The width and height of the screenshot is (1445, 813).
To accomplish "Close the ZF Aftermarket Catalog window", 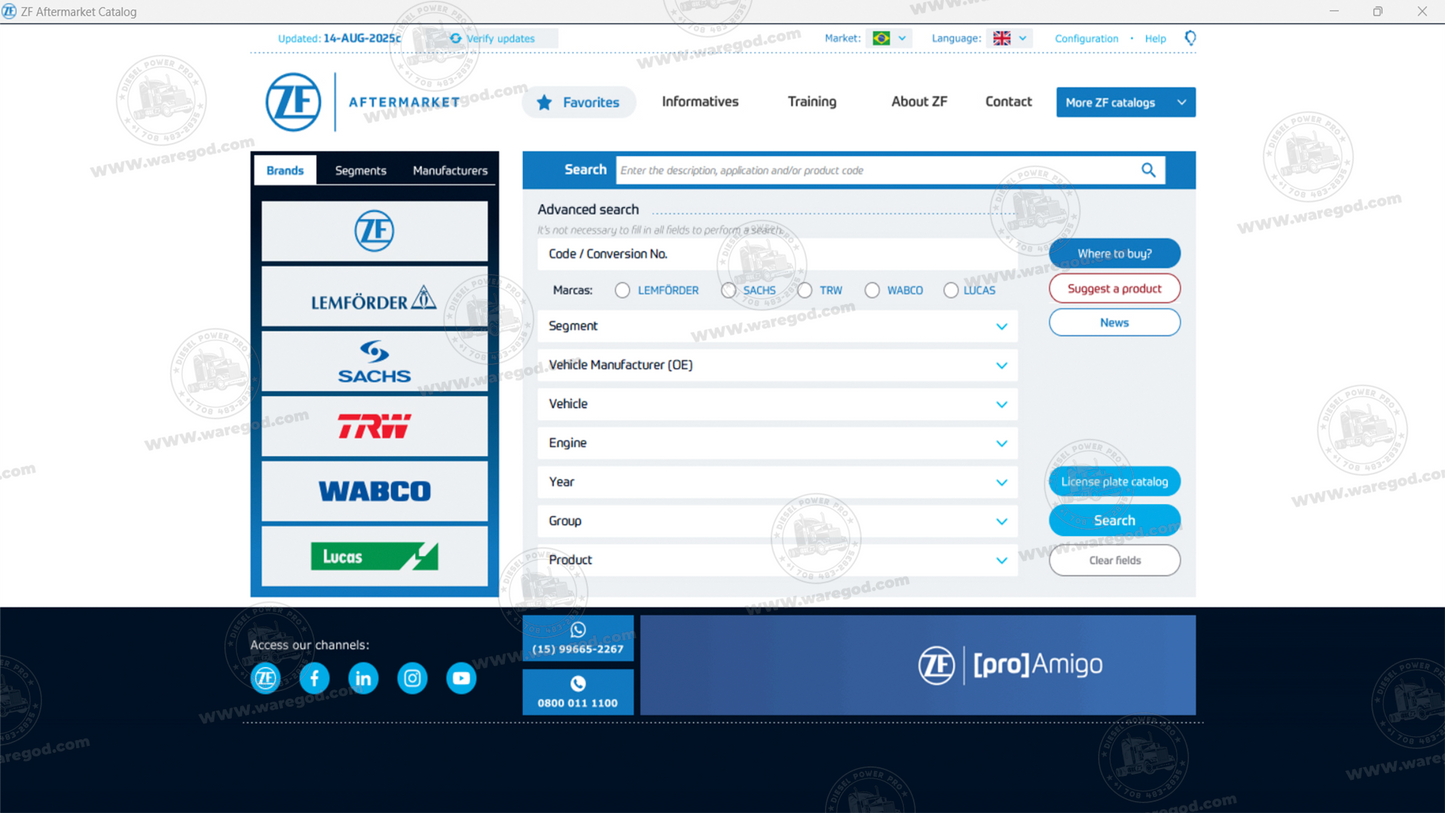I will (1422, 11).
